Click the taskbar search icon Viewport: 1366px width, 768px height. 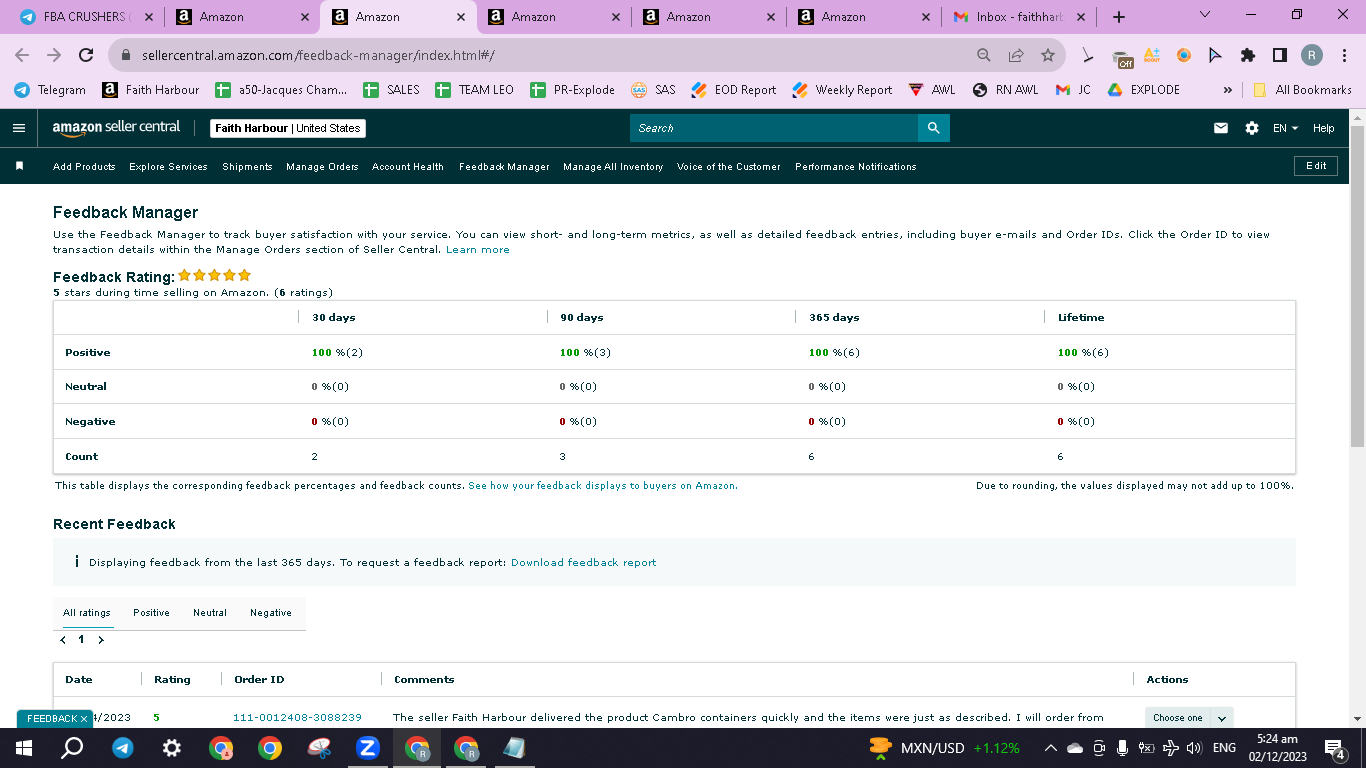click(72, 748)
